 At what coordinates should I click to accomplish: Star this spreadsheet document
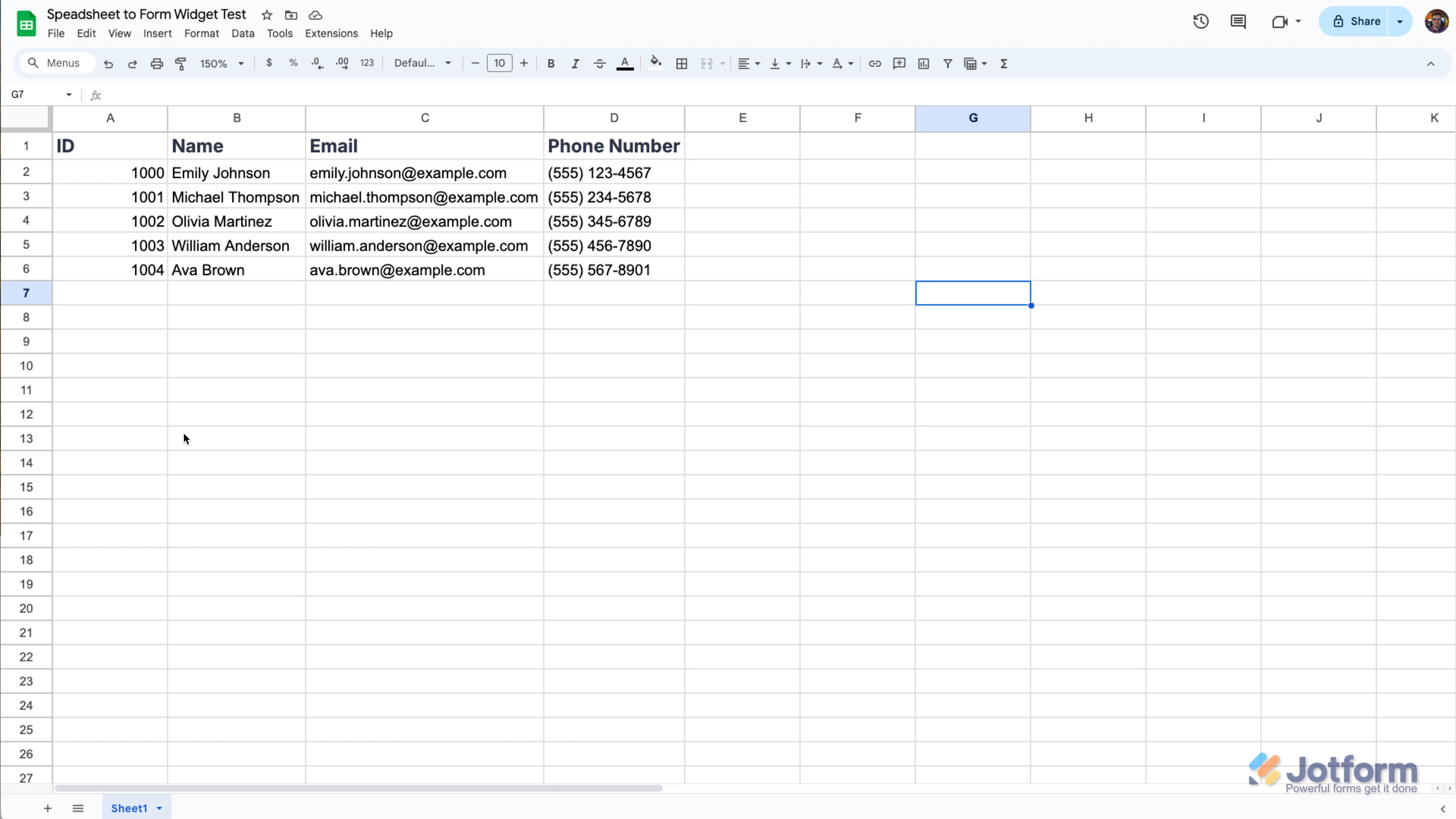267,15
